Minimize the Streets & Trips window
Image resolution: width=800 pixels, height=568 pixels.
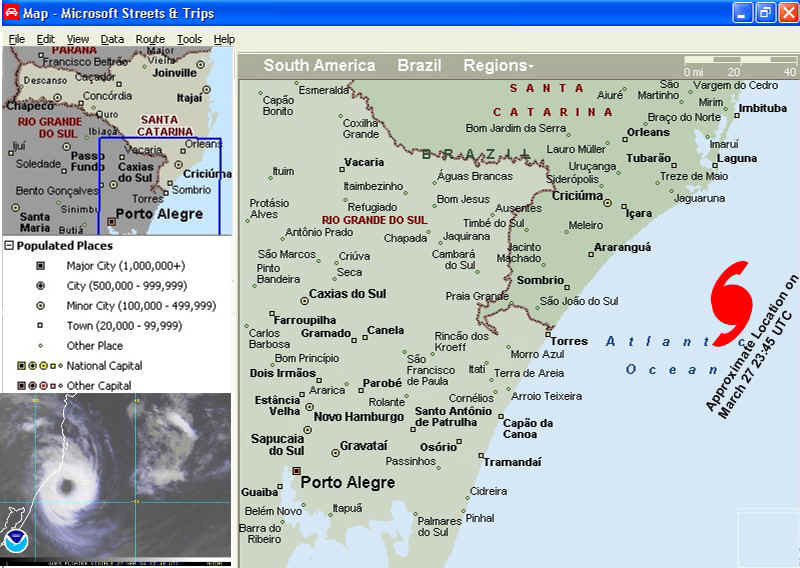point(742,13)
